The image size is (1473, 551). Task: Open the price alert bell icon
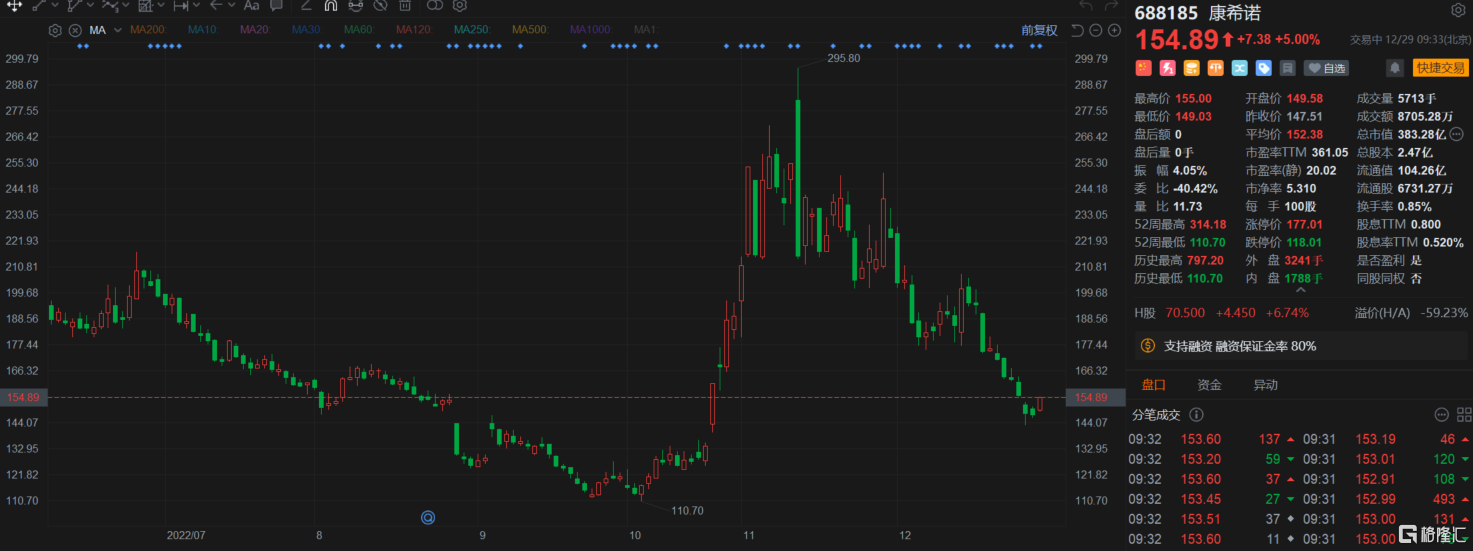click(x=1394, y=68)
